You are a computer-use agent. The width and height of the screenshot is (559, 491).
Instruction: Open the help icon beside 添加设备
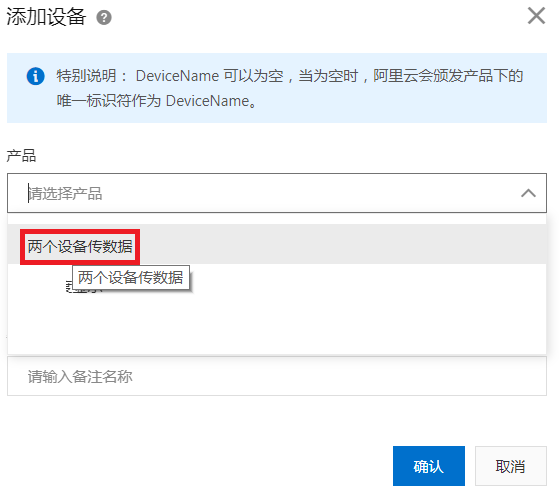(104, 17)
